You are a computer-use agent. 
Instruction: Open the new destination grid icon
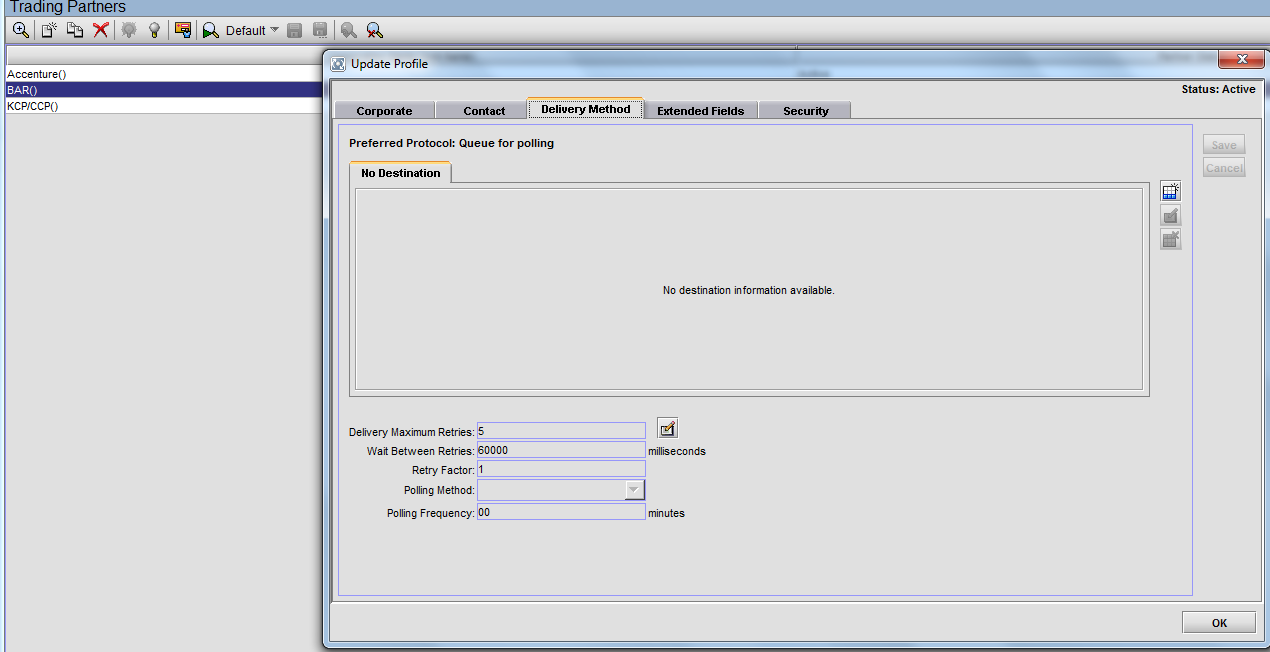click(1170, 190)
